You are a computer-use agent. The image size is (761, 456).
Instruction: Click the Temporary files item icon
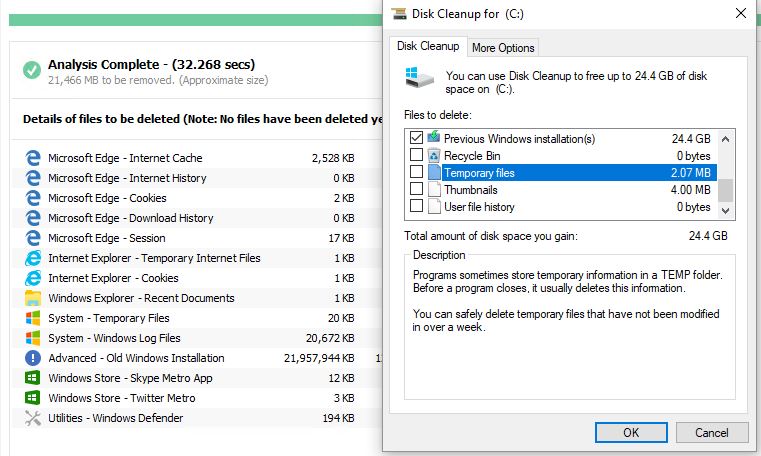[x=434, y=172]
